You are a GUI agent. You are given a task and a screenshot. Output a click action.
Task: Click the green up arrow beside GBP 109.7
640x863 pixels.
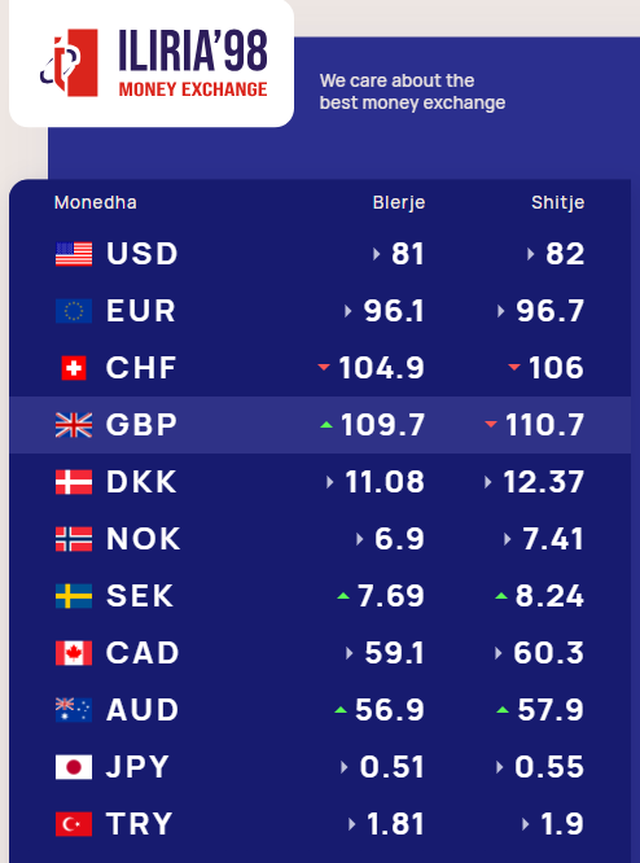pyautogui.click(x=326, y=425)
